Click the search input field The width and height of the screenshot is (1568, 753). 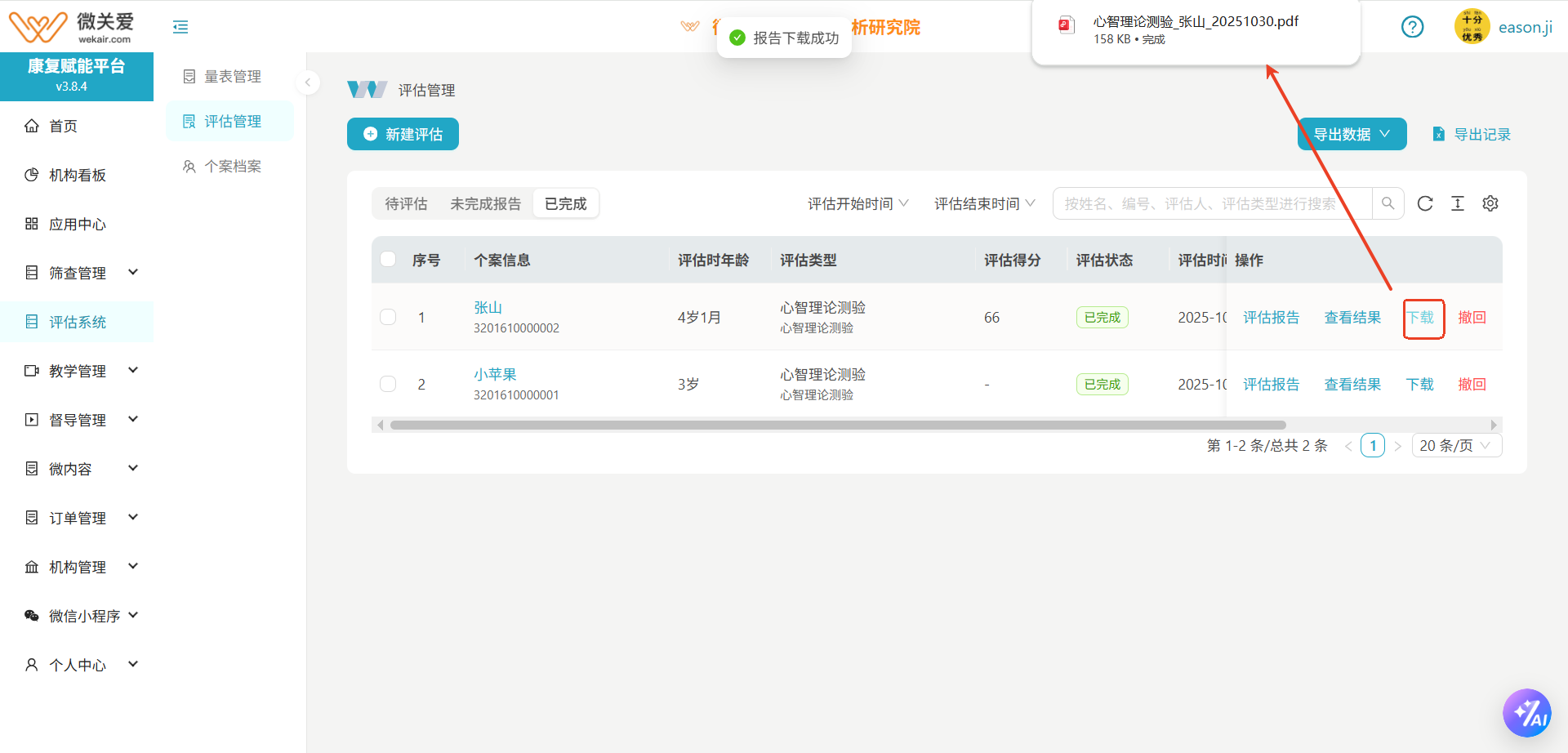(x=1209, y=203)
